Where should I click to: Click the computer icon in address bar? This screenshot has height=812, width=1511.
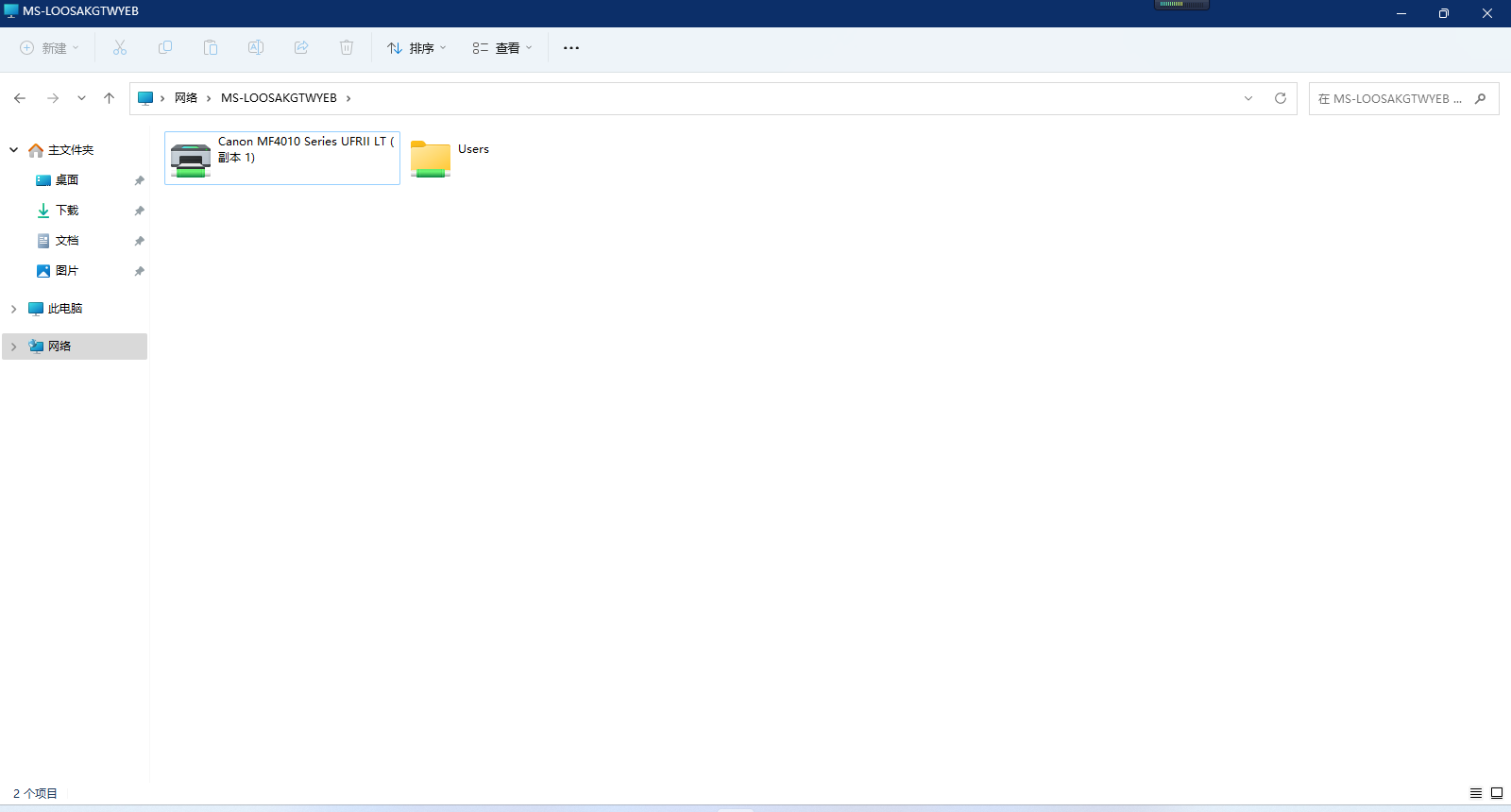click(x=145, y=98)
